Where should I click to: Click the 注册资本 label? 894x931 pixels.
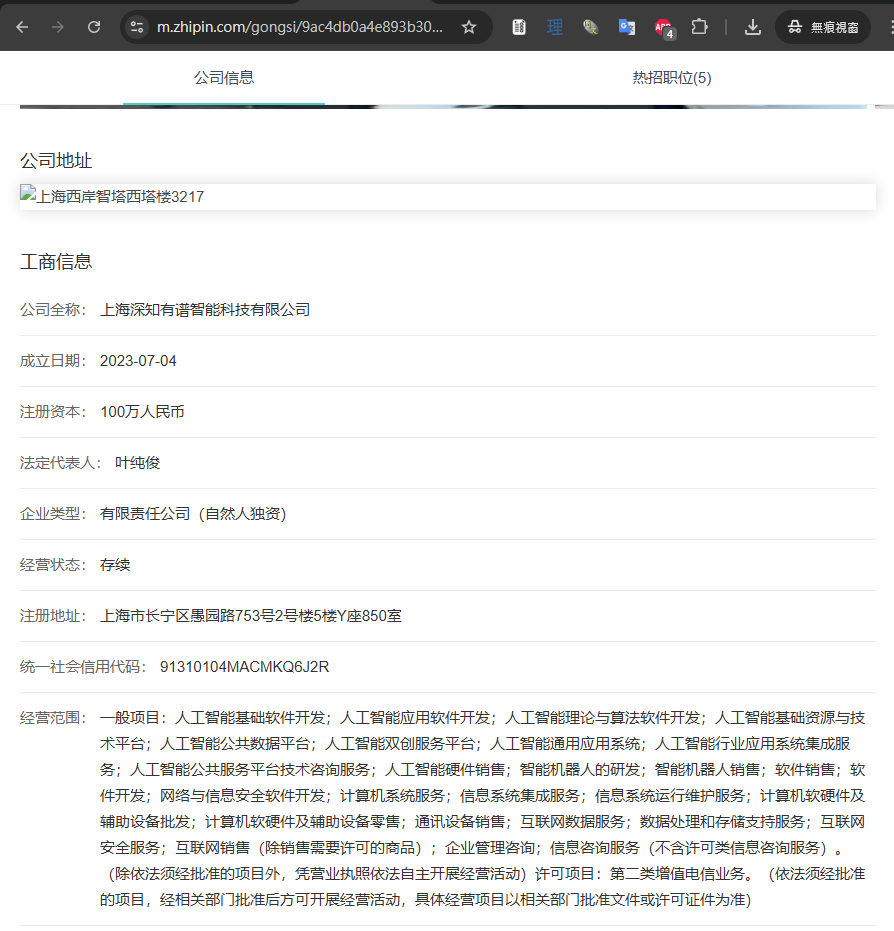pyautogui.click(x=53, y=412)
